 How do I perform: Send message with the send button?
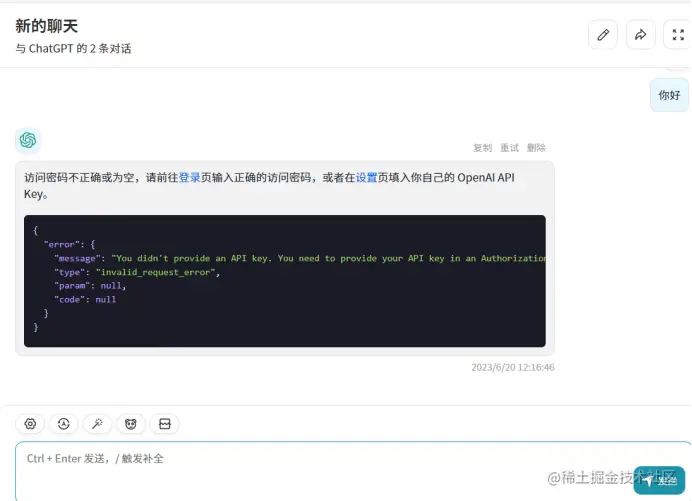pyautogui.click(x=659, y=480)
